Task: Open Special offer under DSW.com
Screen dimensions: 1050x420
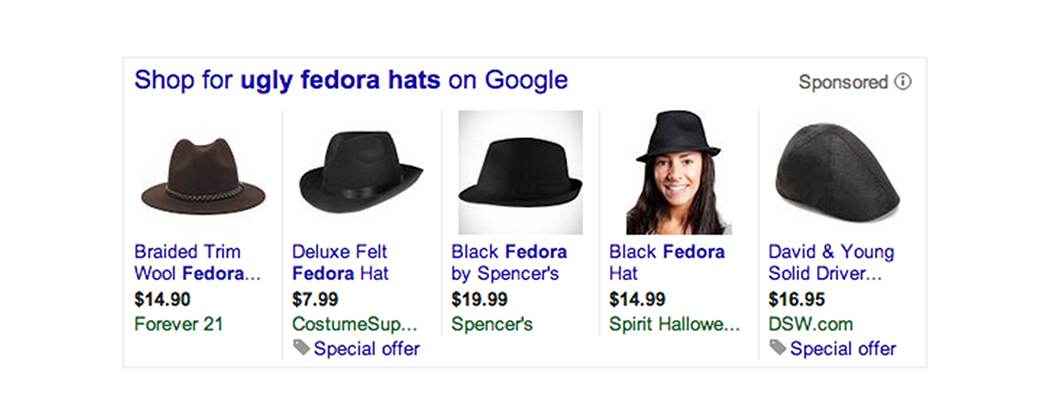Action: [x=842, y=349]
